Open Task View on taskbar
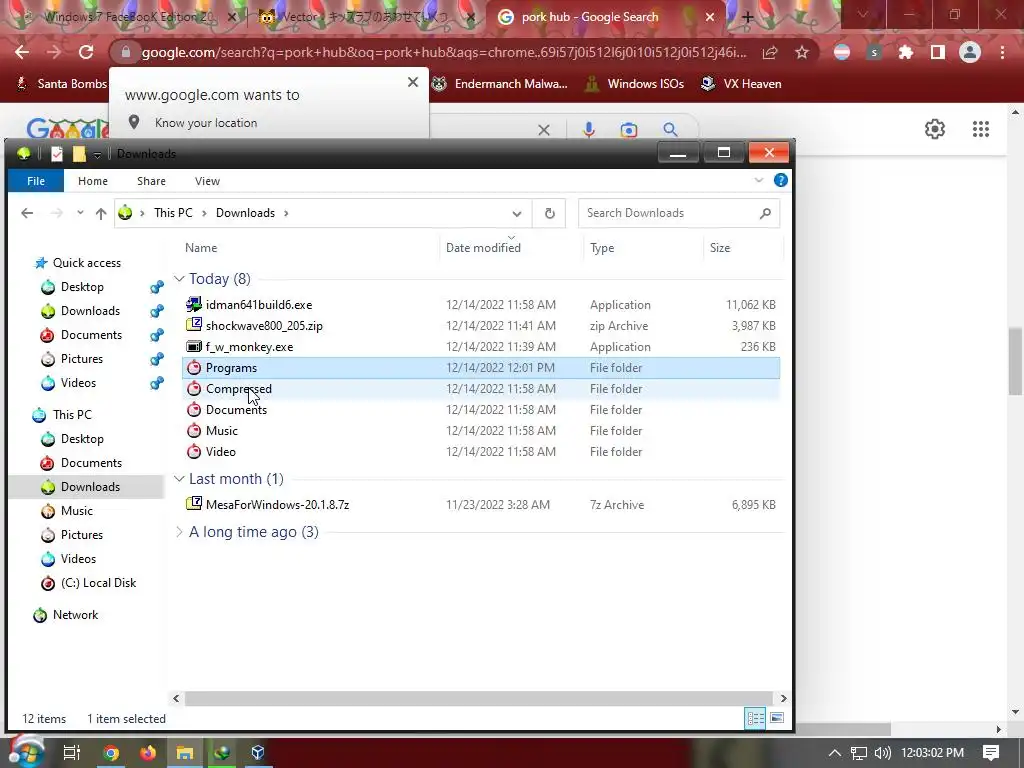Viewport: 1024px width, 768px height. (72, 752)
